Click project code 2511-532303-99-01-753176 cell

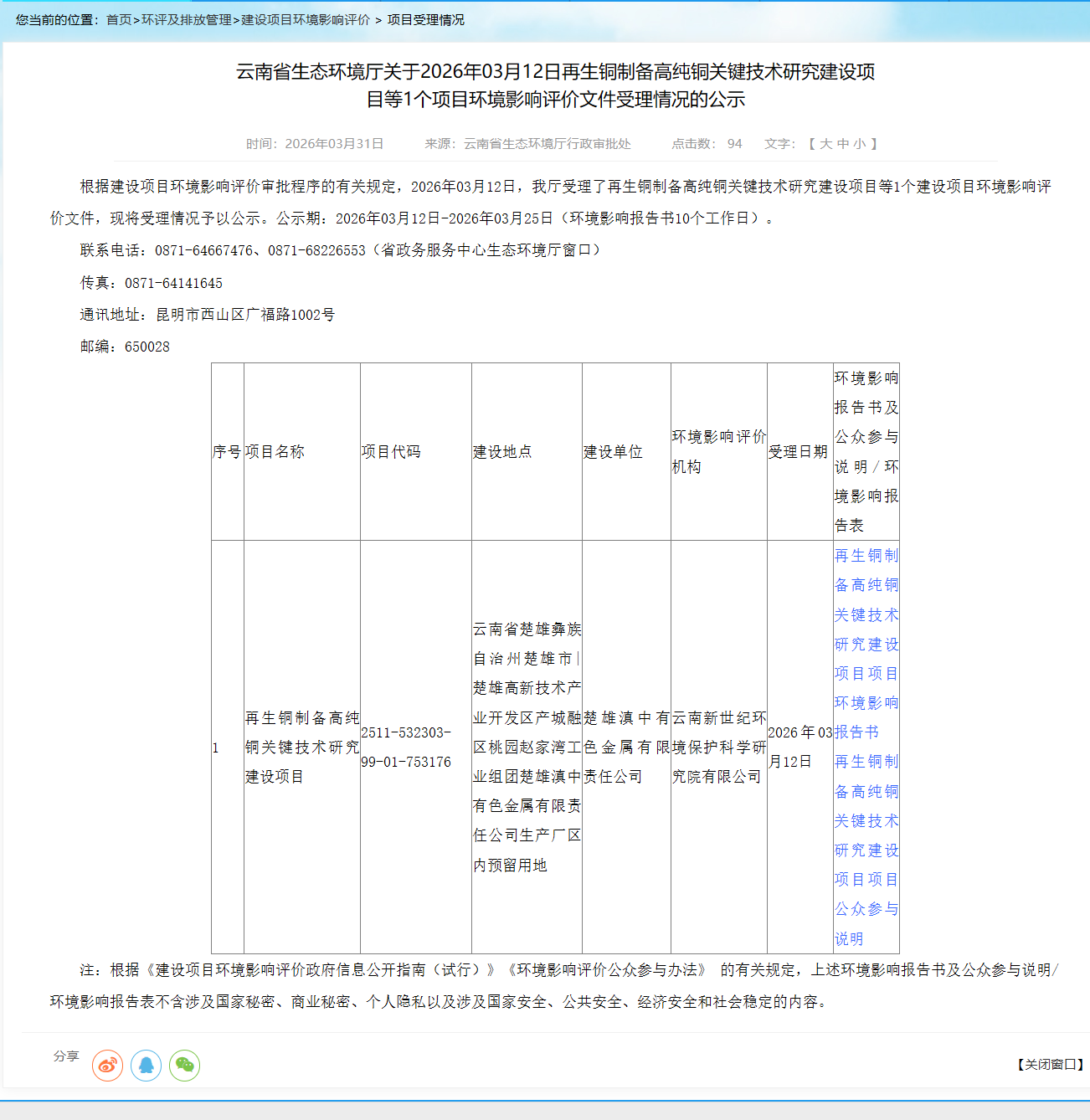(x=406, y=748)
